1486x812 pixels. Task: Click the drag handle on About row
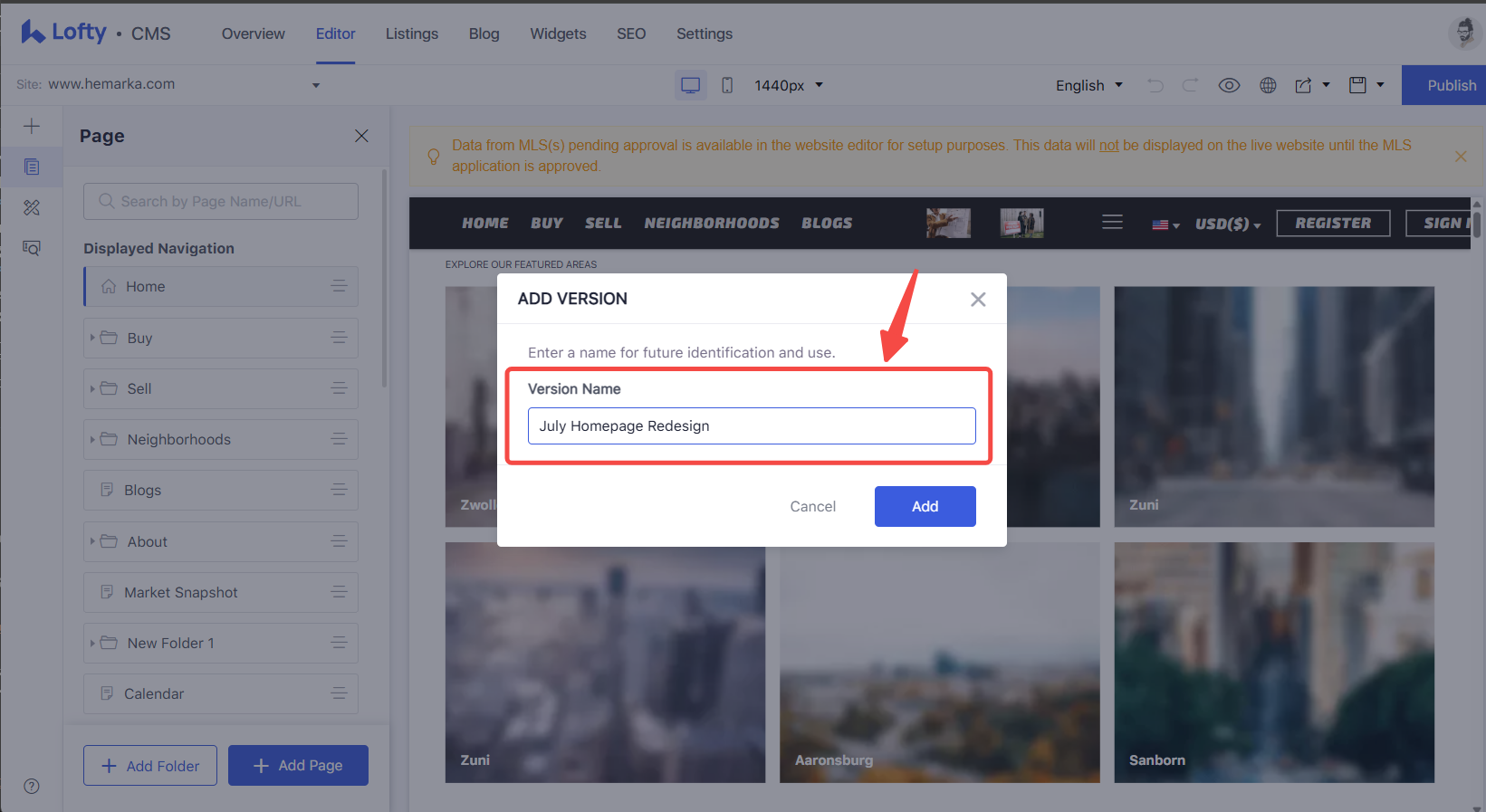340,541
